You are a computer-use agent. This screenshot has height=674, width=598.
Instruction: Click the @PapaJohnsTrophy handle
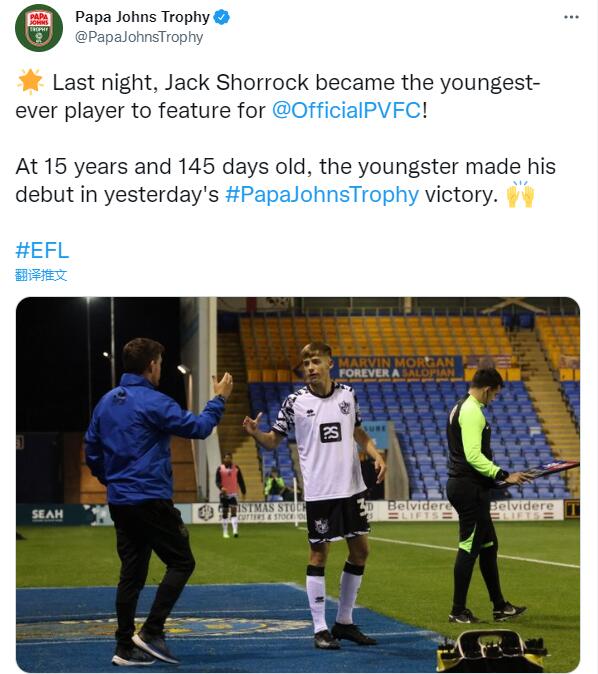139,37
